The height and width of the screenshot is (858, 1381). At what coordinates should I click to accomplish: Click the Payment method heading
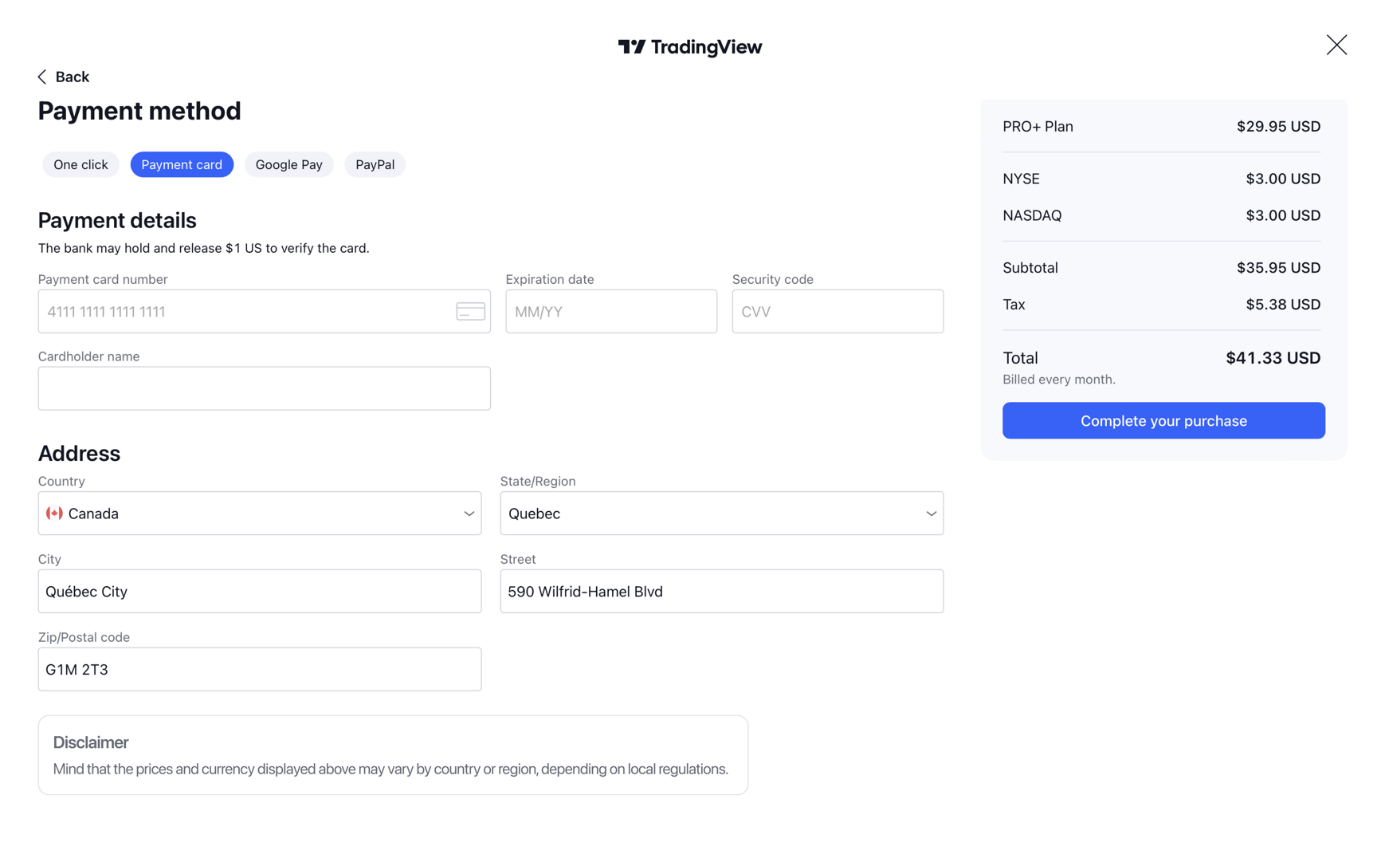(140, 111)
